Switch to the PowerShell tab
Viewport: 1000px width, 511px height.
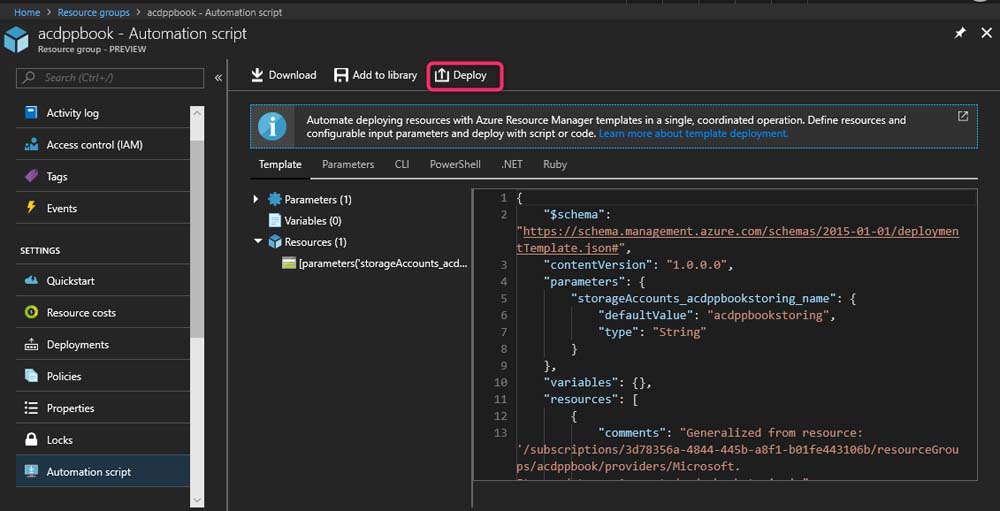coord(455,164)
